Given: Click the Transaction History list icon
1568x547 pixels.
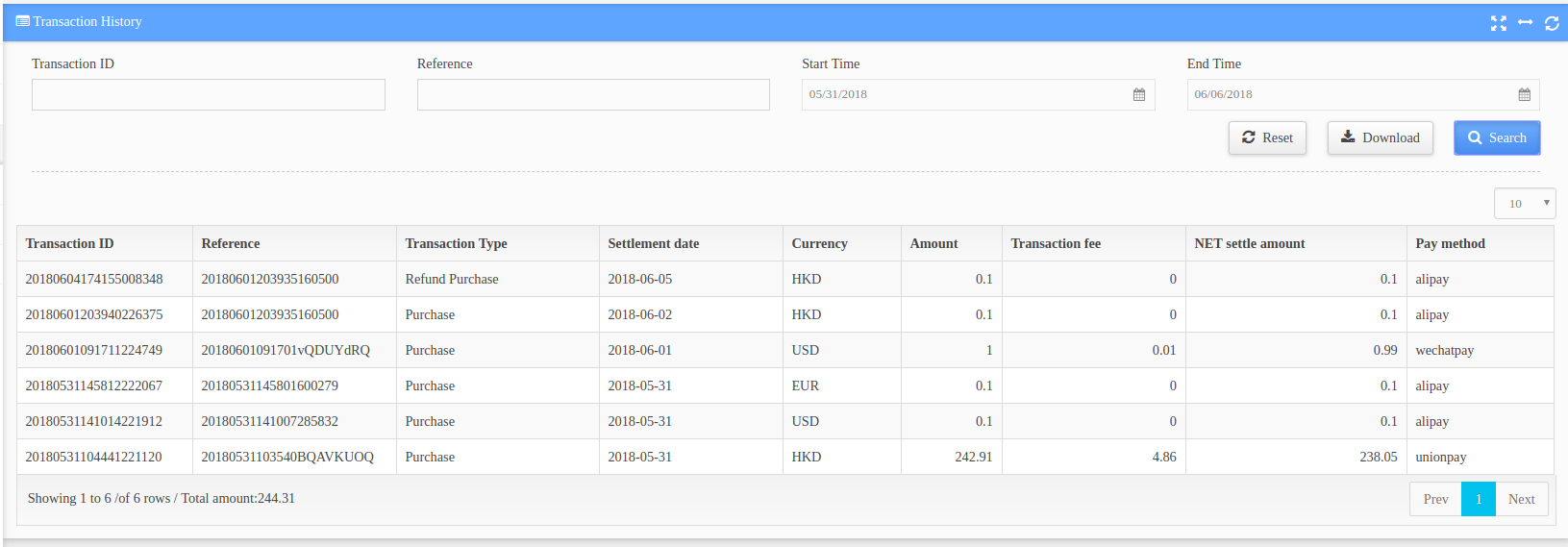Looking at the screenshot, I should point(22,21).
